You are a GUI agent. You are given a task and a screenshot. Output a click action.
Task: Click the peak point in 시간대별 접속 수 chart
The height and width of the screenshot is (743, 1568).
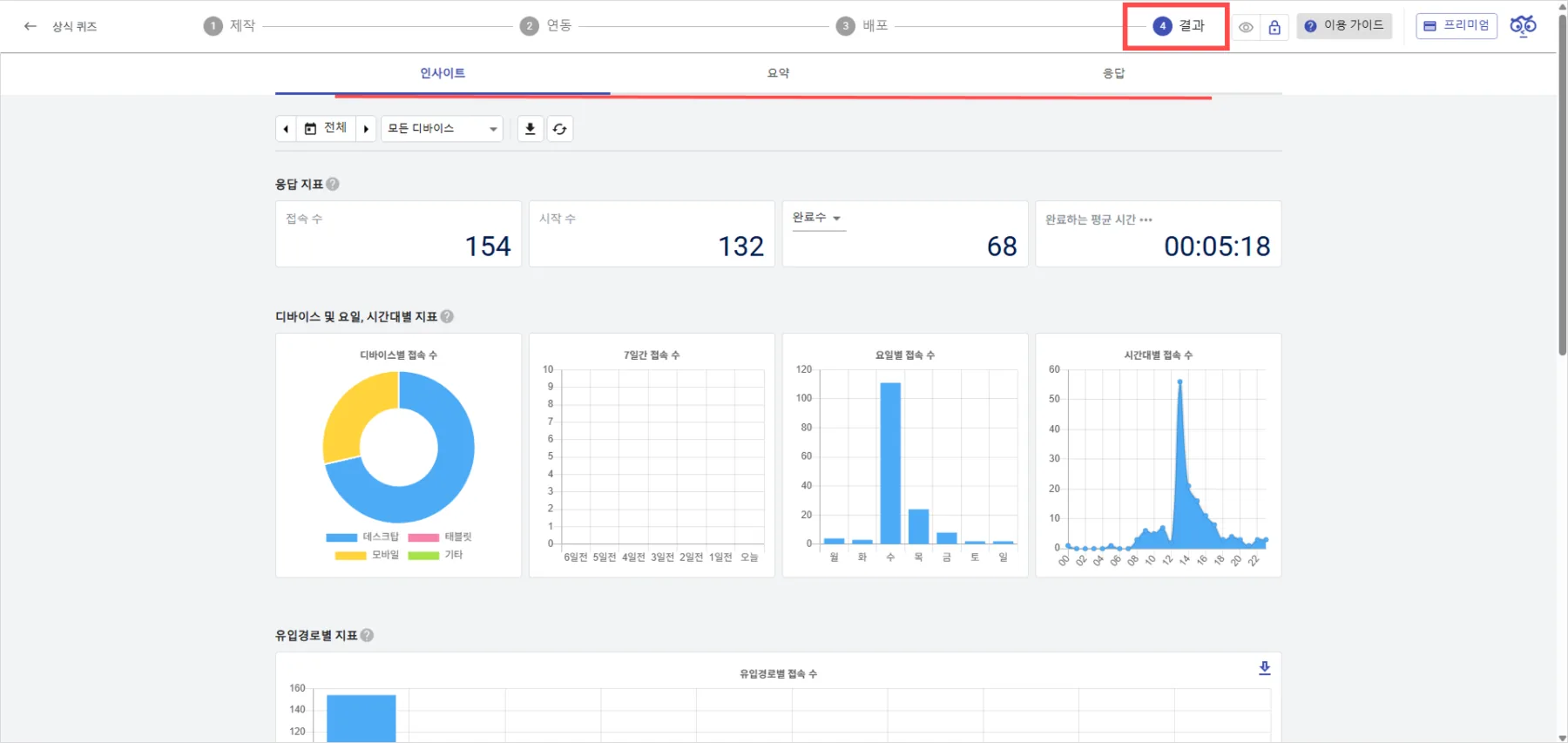click(x=1180, y=382)
